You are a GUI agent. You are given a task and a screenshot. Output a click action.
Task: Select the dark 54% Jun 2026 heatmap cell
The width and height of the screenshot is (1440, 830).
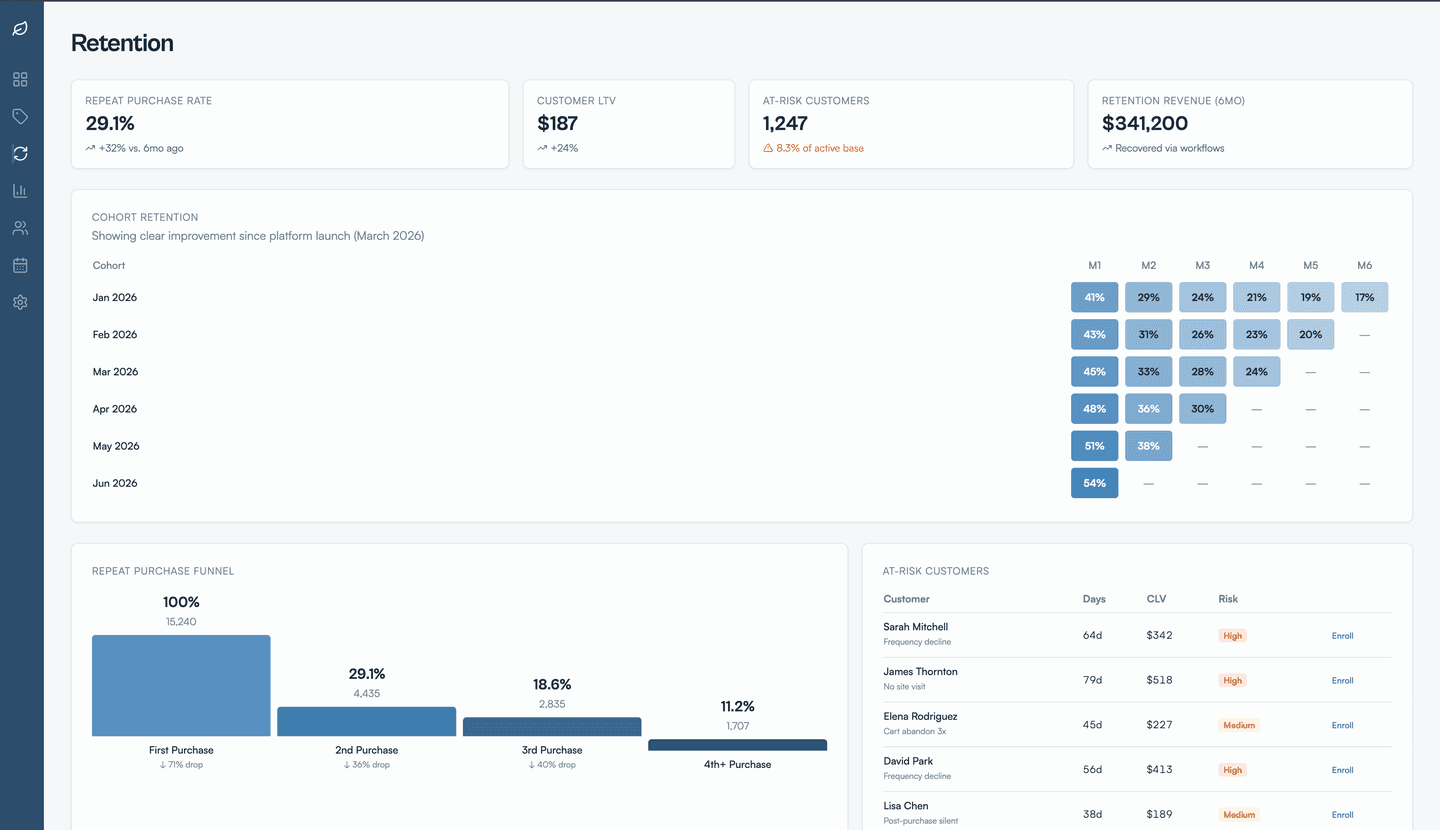1094,483
